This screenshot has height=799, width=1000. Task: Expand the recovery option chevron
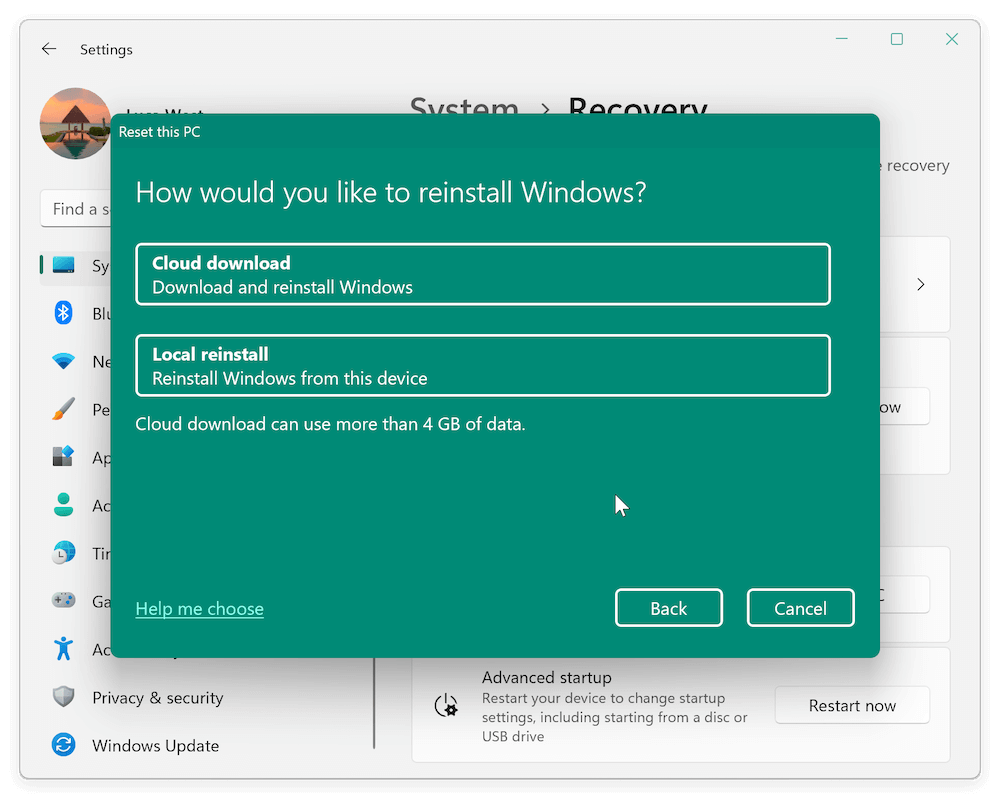click(920, 284)
